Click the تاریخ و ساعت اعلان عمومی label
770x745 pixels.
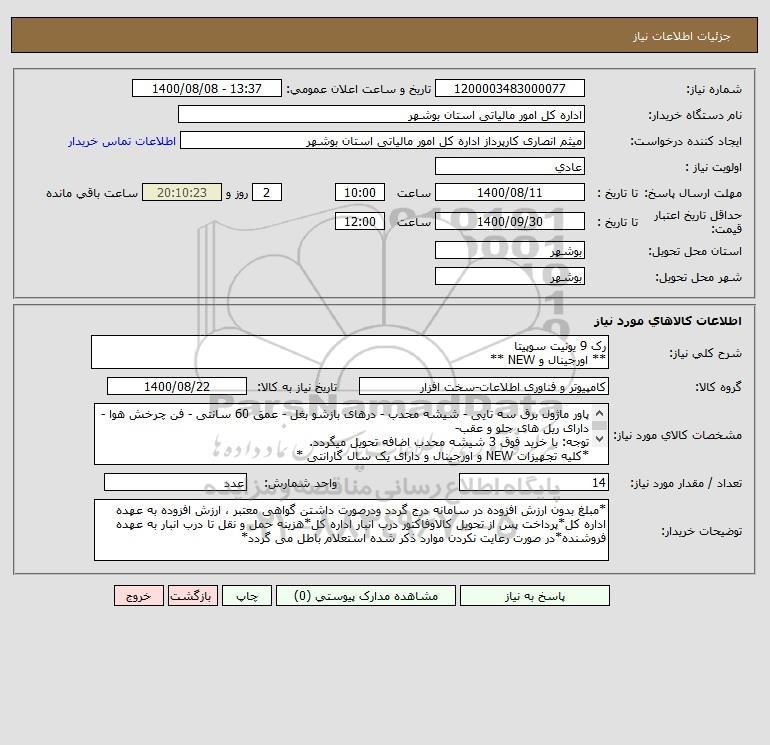point(358,89)
